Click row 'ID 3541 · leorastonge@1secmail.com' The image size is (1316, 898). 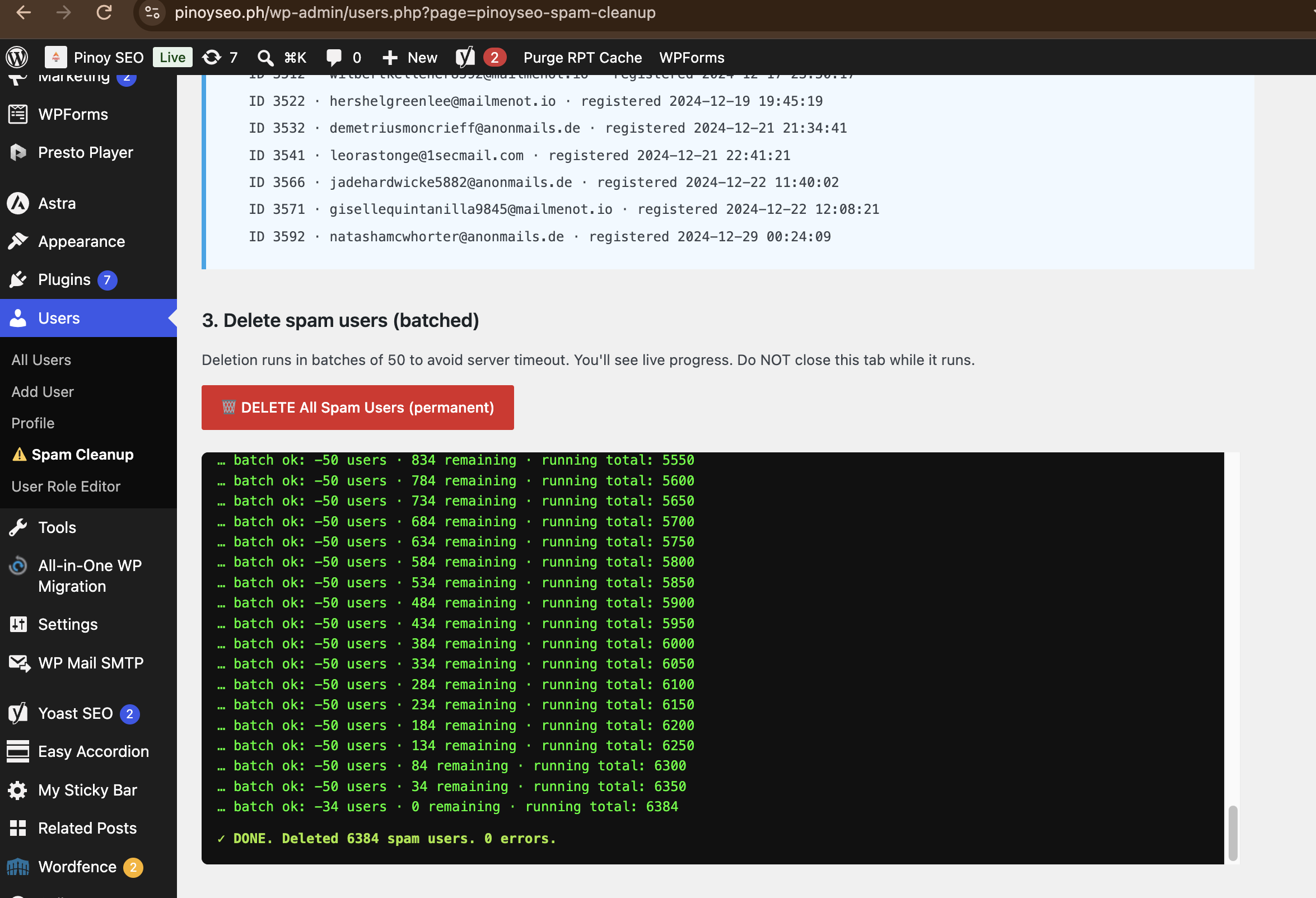click(x=519, y=155)
